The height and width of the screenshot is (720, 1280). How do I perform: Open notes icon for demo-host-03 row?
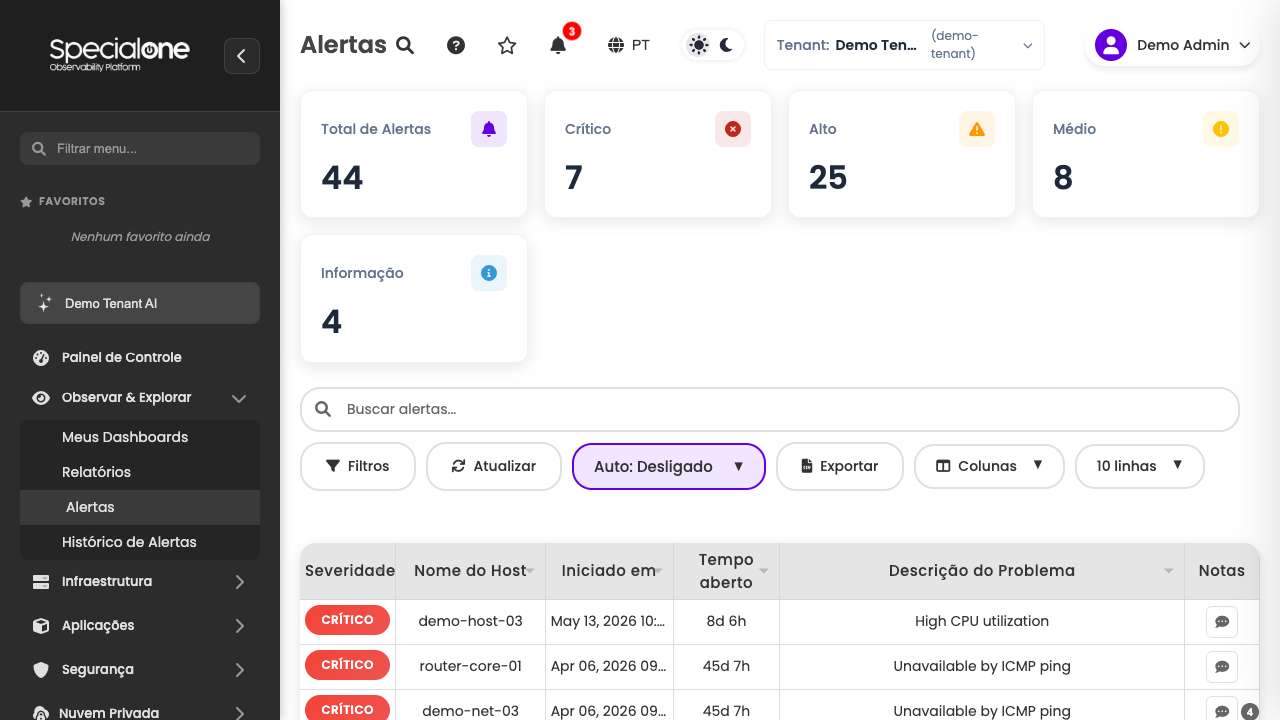click(1222, 621)
